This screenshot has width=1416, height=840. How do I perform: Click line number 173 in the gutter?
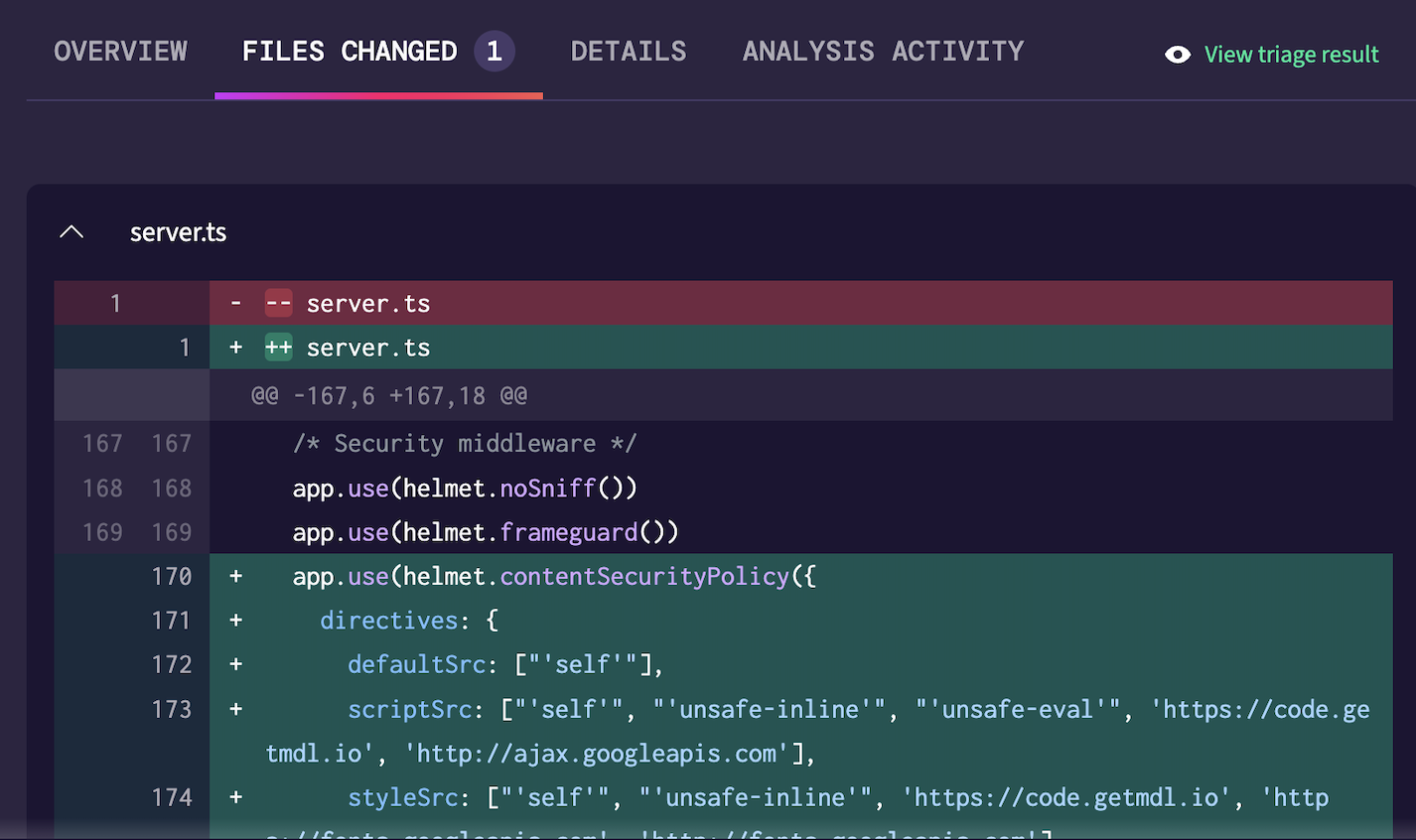click(x=171, y=709)
